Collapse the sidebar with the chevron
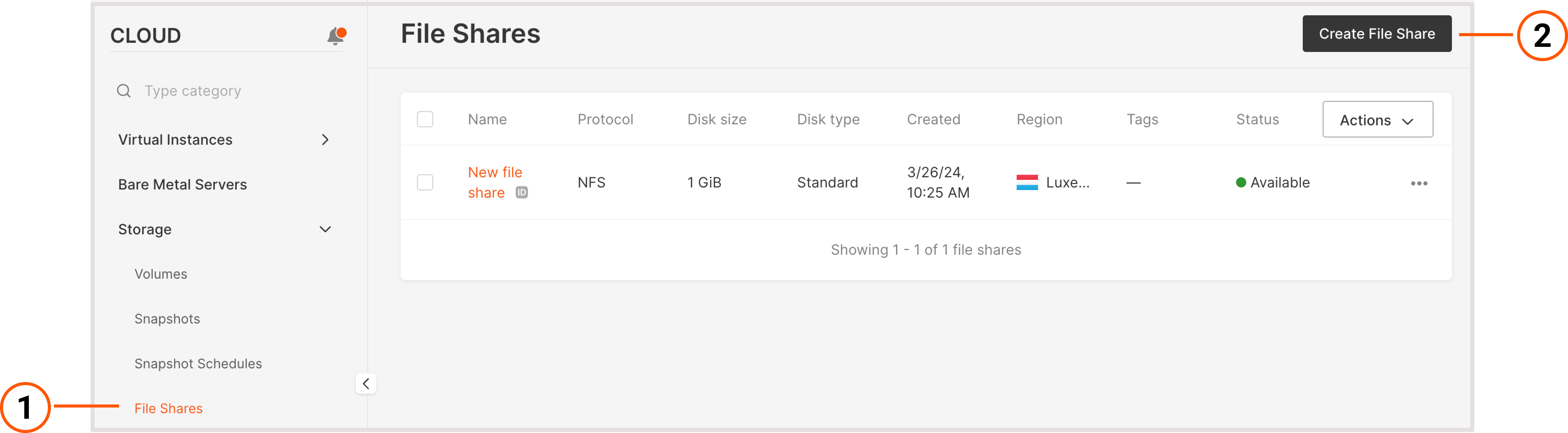 point(366,383)
